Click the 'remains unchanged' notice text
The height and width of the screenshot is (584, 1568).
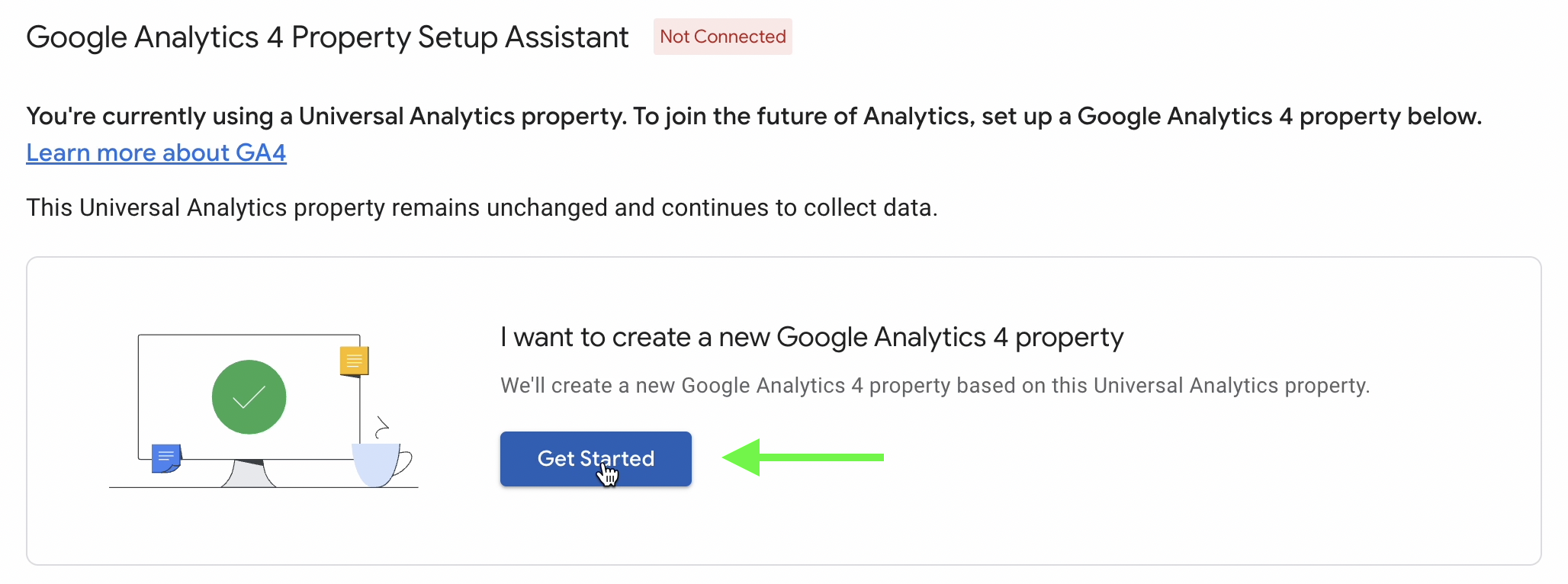pyautogui.click(x=482, y=207)
